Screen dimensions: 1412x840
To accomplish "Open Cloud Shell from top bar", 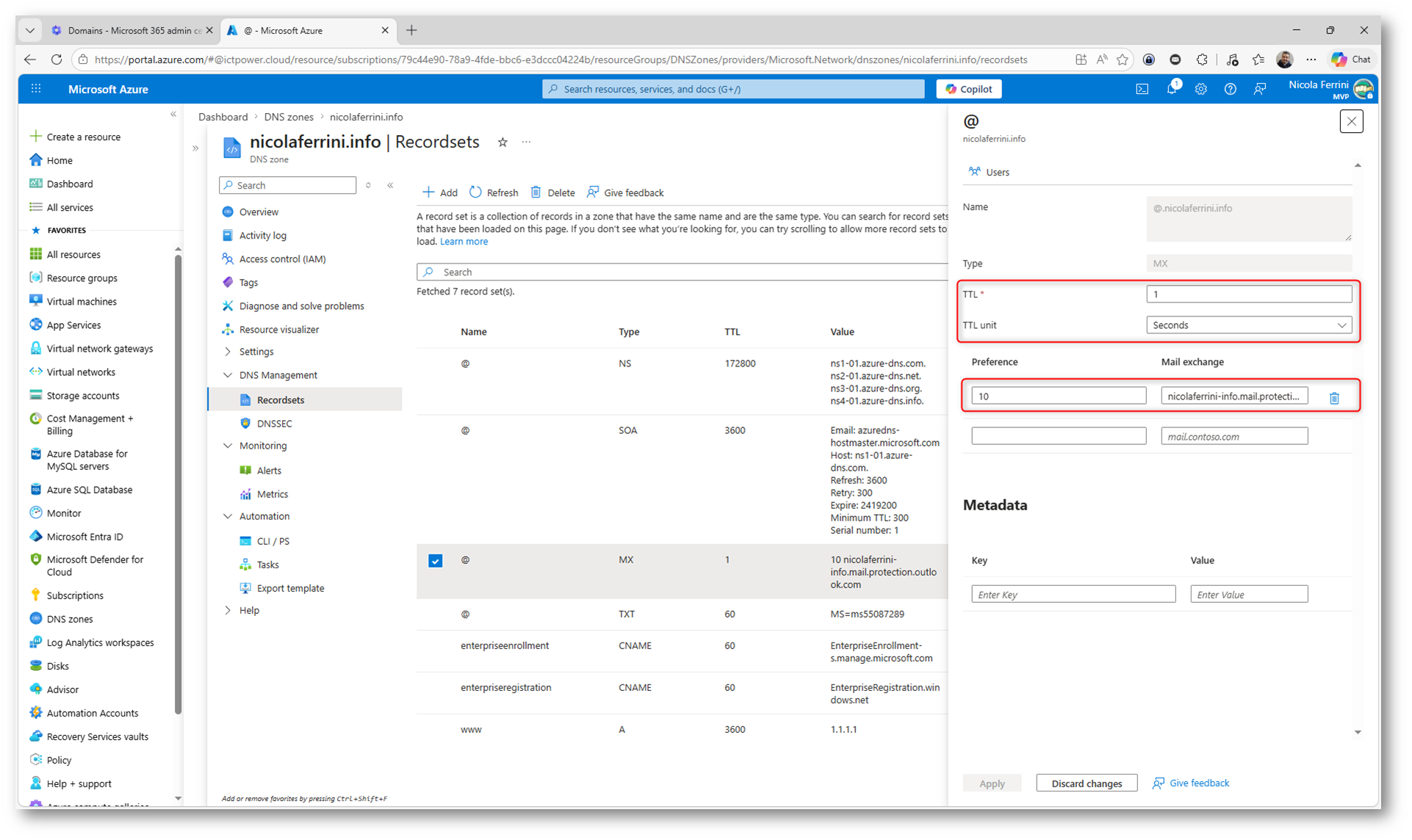I will tap(1142, 89).
